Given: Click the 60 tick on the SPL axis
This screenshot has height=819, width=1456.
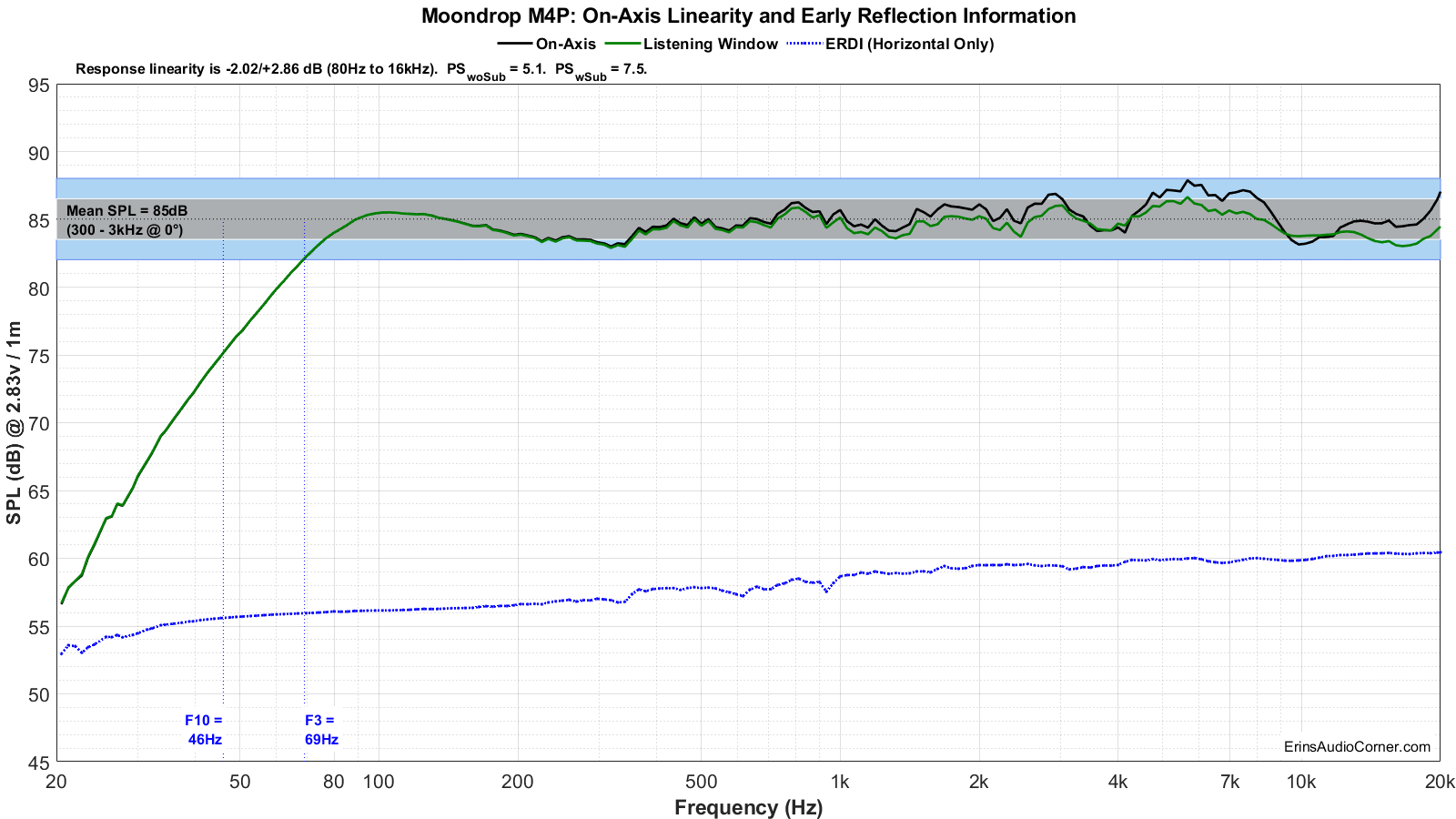Looking at the screenshot, I should 39,560.
